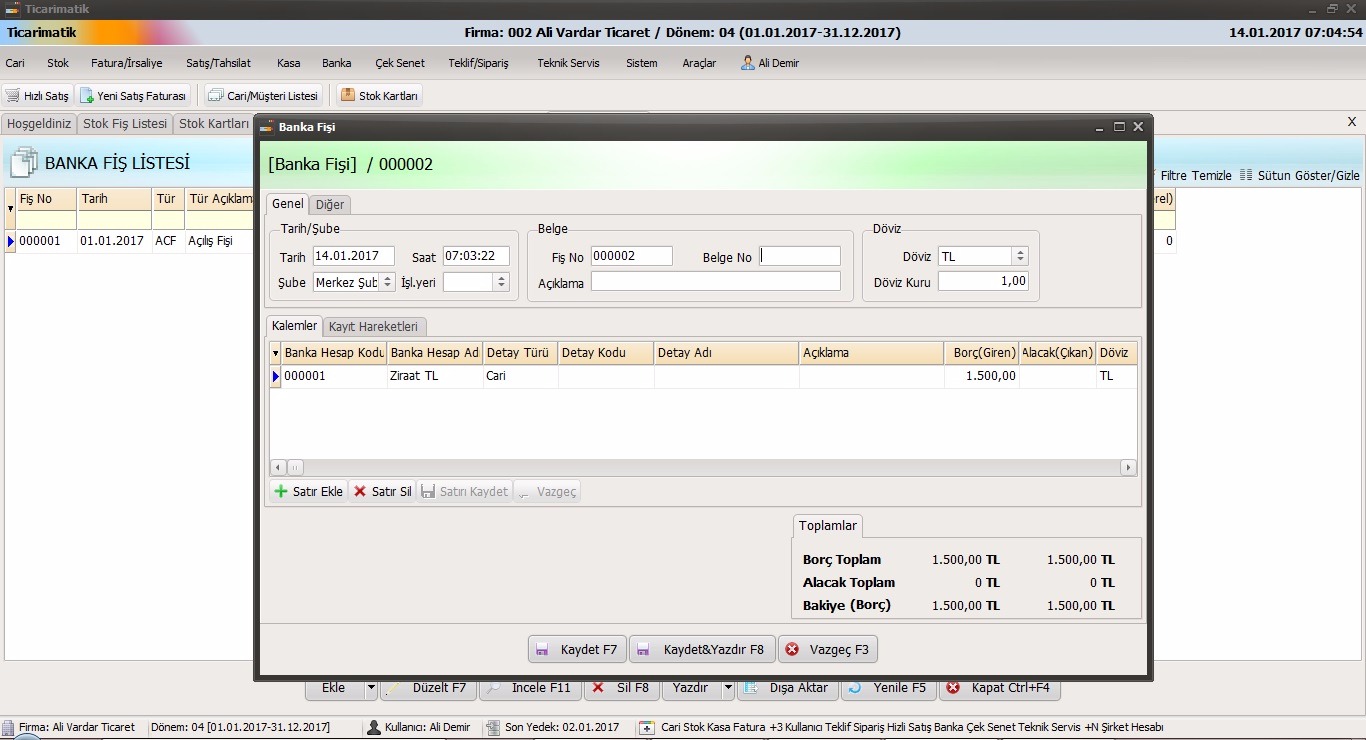Open the Şube branch dropdown
This screenshot has height=740, width=1366.
[x=388, y=283]
